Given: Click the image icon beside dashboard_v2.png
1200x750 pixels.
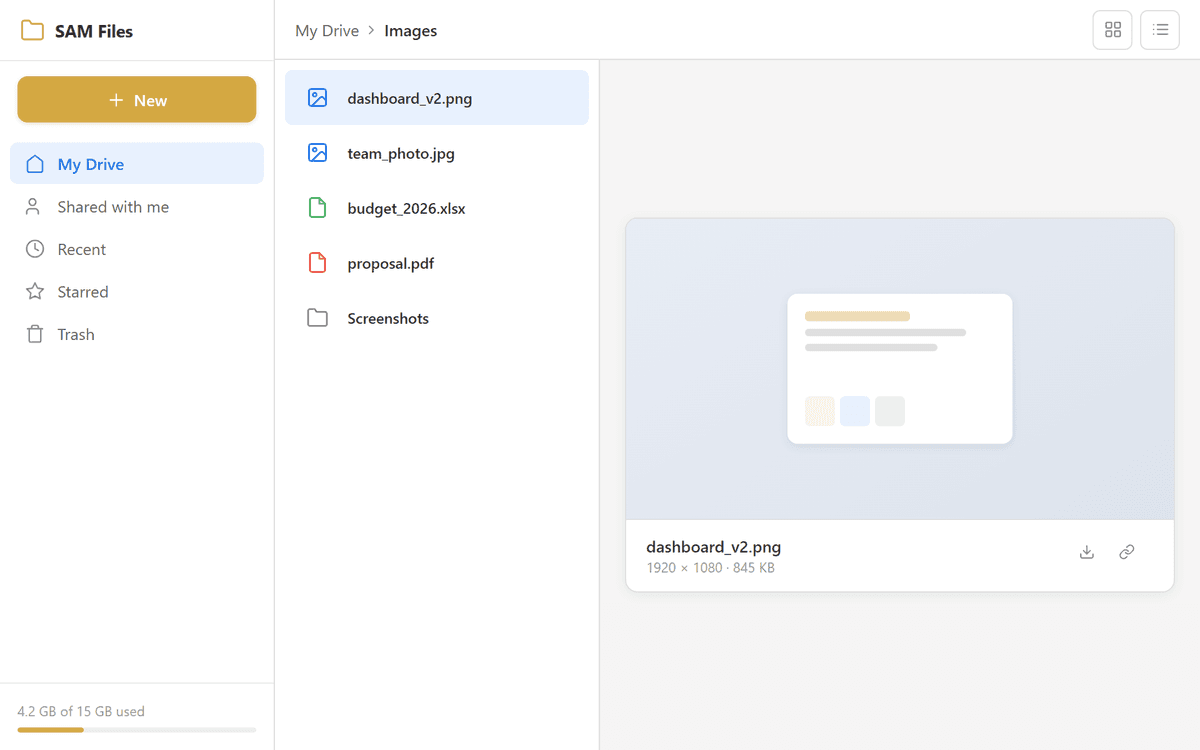Looking at the screenshot, I should pos(317,97).
